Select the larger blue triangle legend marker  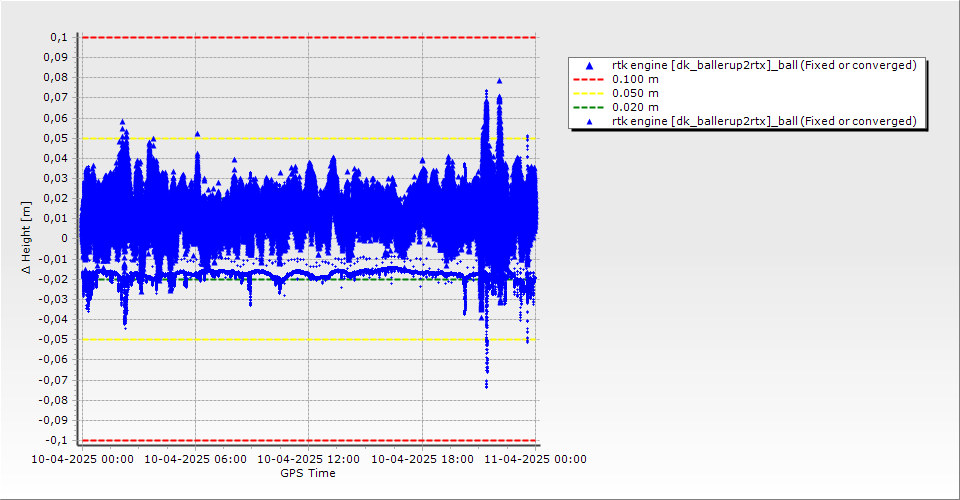[590, 65]
